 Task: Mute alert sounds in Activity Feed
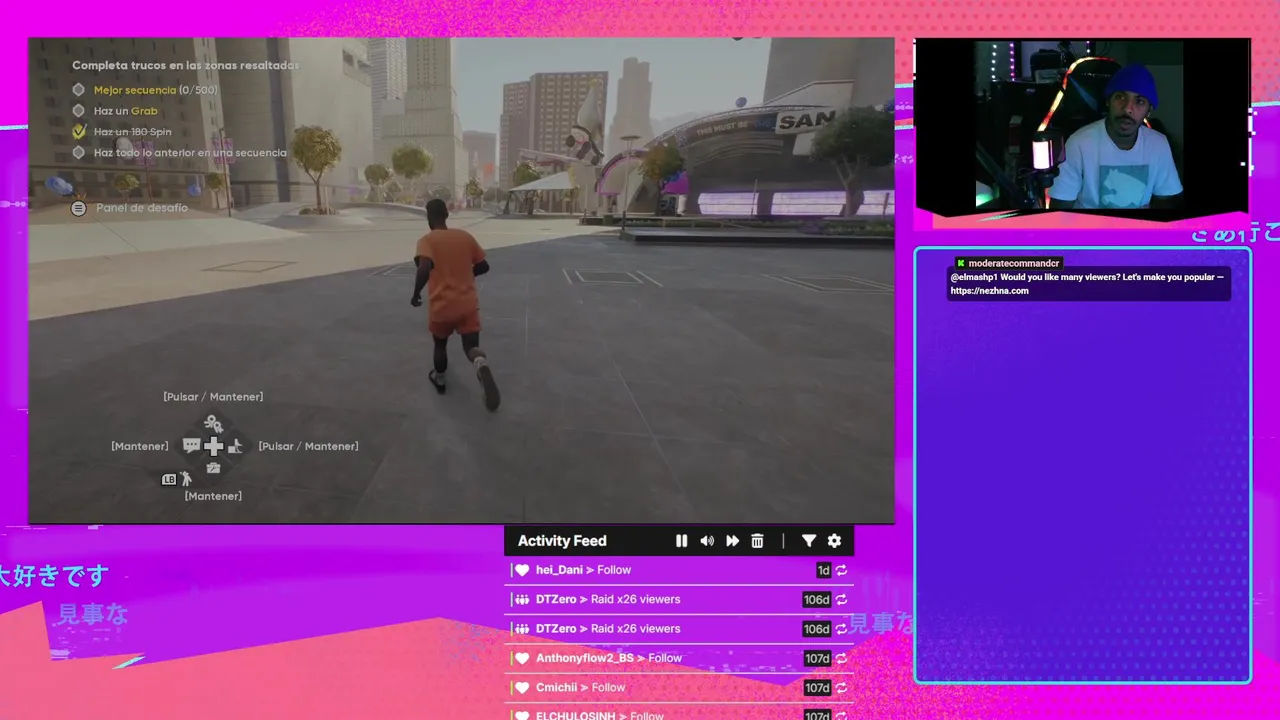pos(707,541)
